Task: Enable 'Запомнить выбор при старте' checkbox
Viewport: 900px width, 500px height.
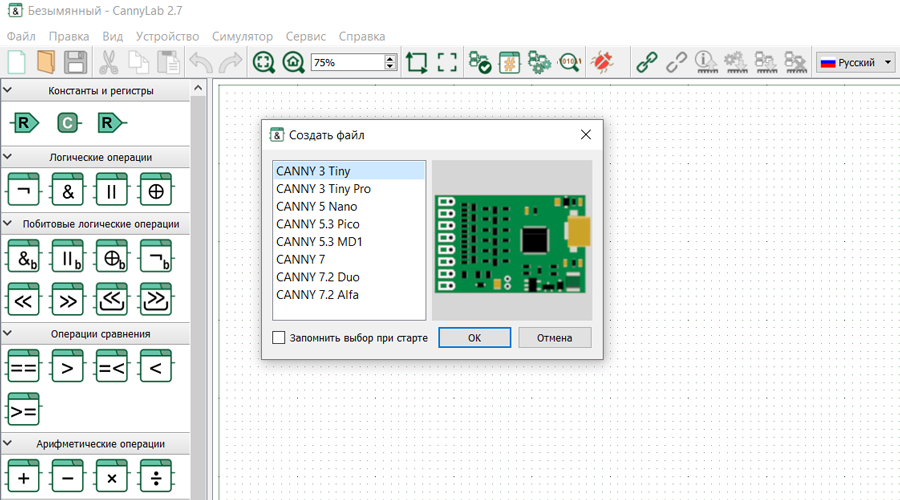Action: pyautogui.click(x=278, y=338)
